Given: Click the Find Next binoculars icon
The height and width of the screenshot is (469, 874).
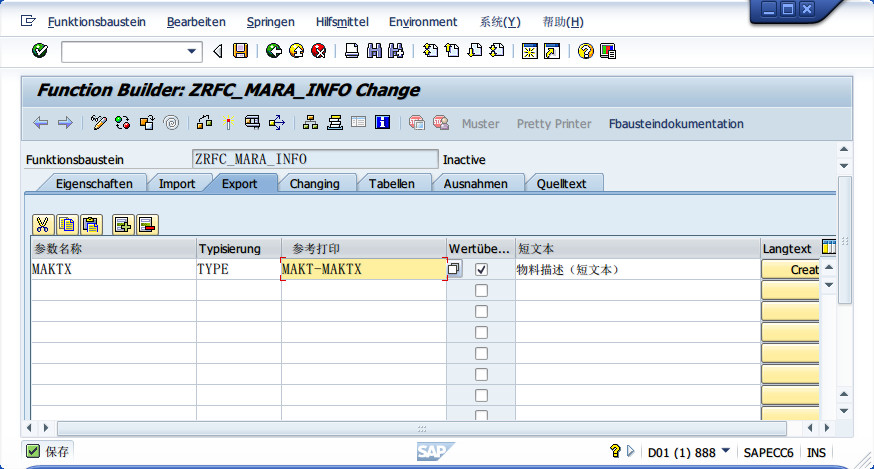Looking at the screenshot, I should coord(396,51).
